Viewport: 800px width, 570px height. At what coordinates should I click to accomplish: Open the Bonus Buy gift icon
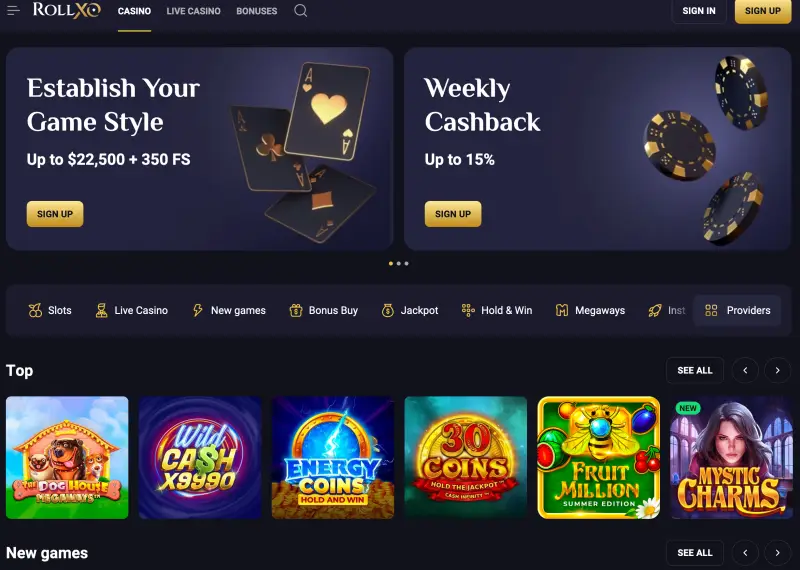pyautogui.click(x=296, y=310)
